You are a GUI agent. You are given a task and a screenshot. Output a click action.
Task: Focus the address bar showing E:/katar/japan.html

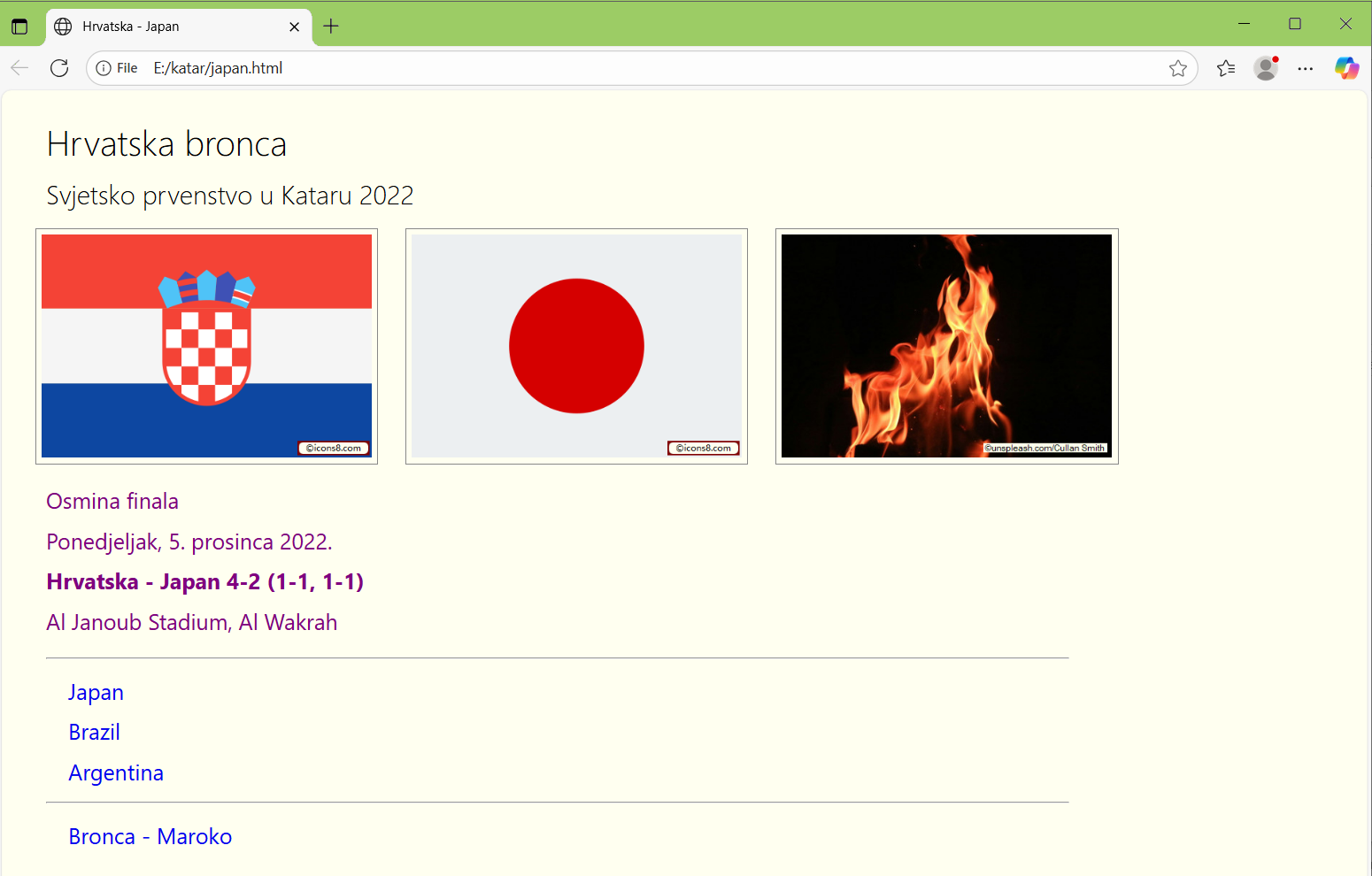pyautogui.click(x=642, y=68)
